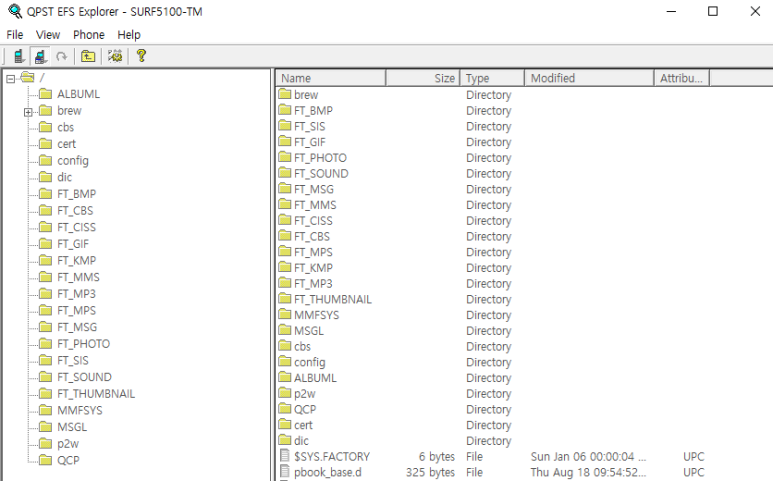This screenshot has width=773, height=481.
Task: Click folder icon beside ALBUML in list
Action: [284, 378]
